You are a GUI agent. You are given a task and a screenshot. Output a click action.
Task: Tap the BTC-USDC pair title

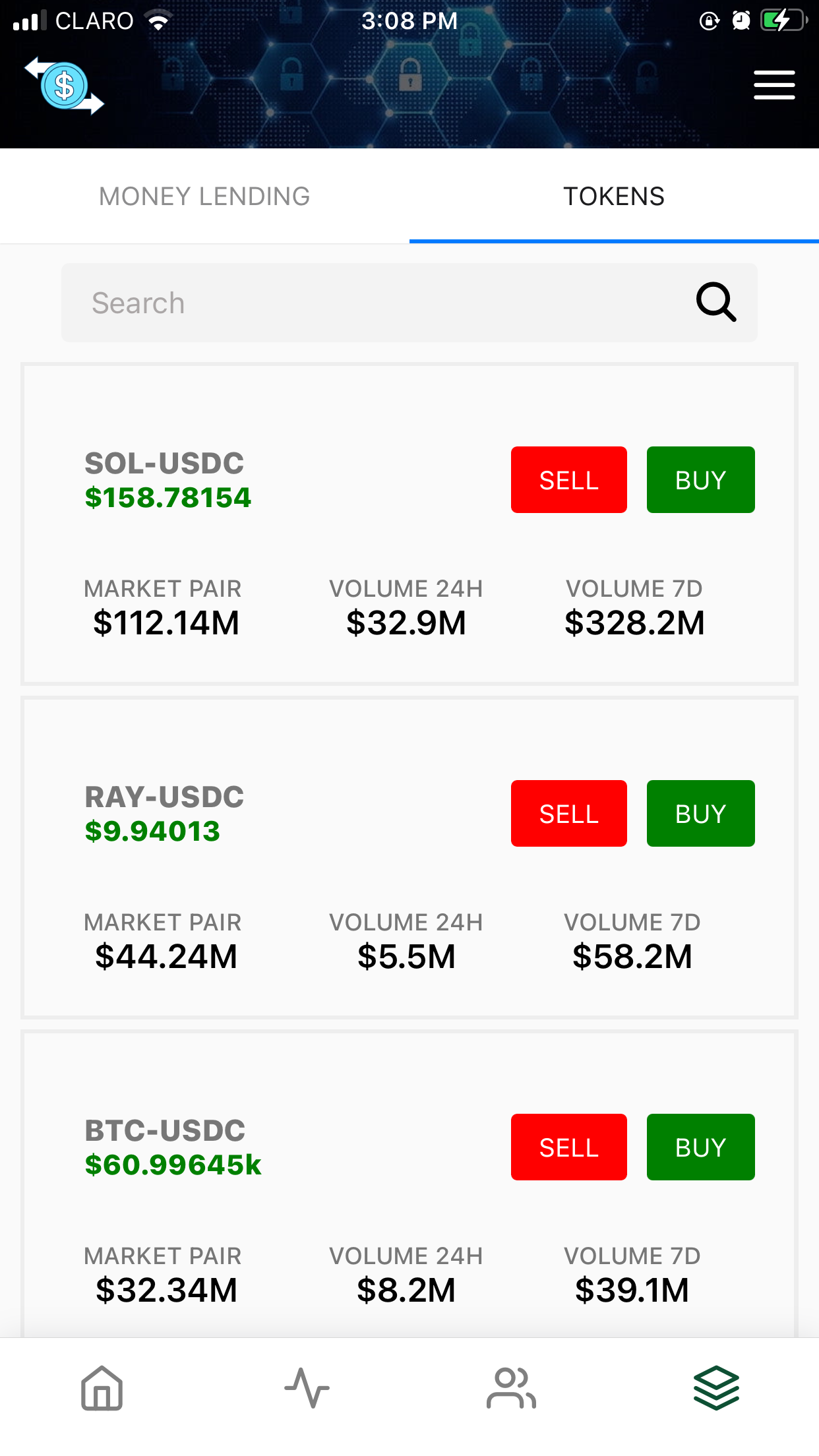pyautogui.click(x=165, y=1131)
